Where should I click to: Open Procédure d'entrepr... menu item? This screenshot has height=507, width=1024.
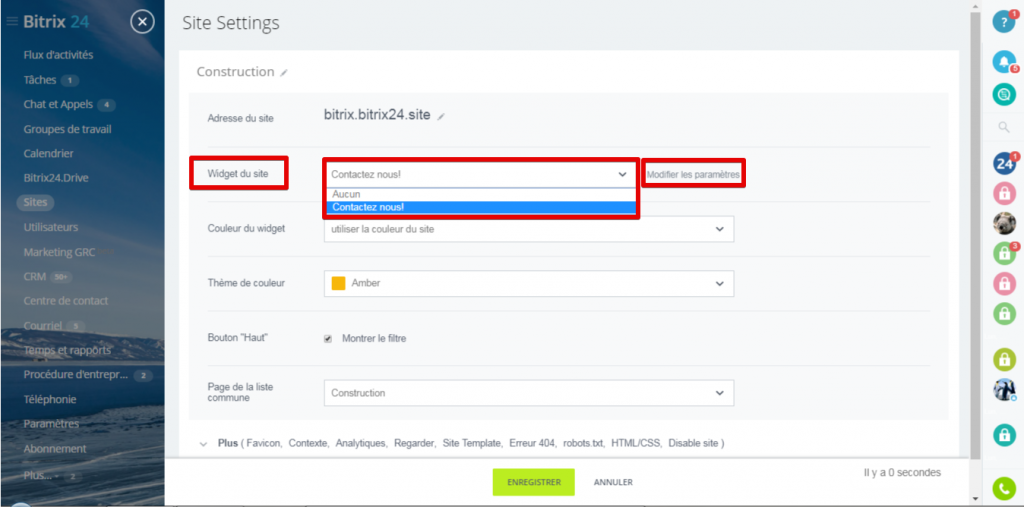[76, 375]
